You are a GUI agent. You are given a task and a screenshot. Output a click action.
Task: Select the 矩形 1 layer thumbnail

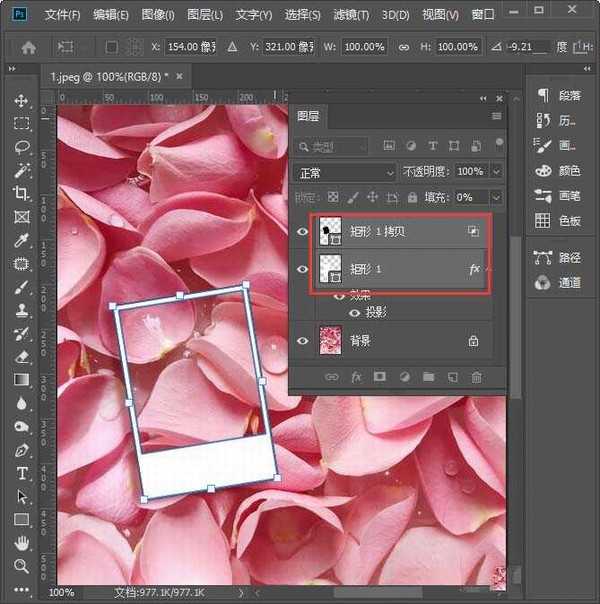tap(330, 270)
